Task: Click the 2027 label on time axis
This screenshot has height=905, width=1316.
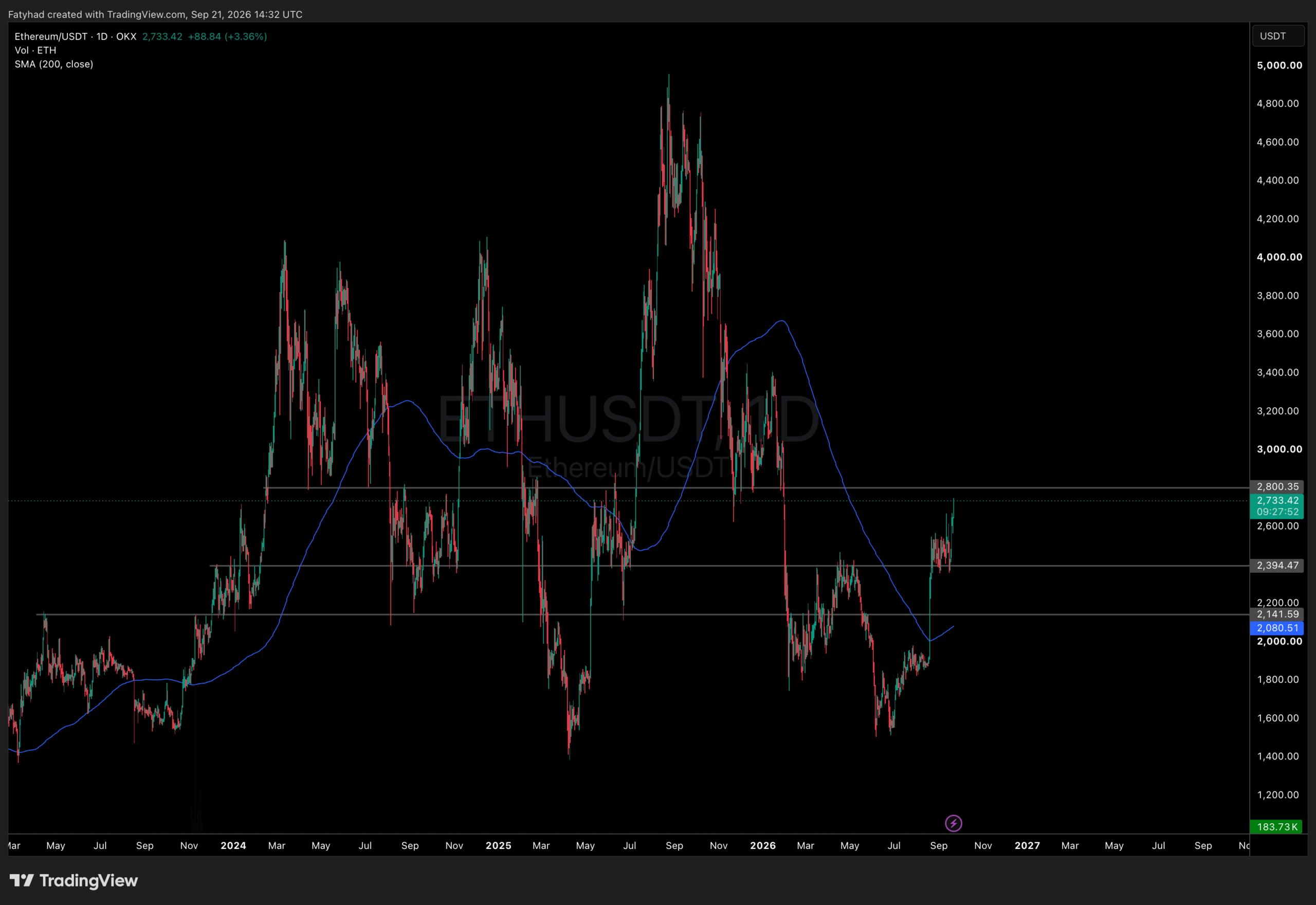Action: 1027,845
